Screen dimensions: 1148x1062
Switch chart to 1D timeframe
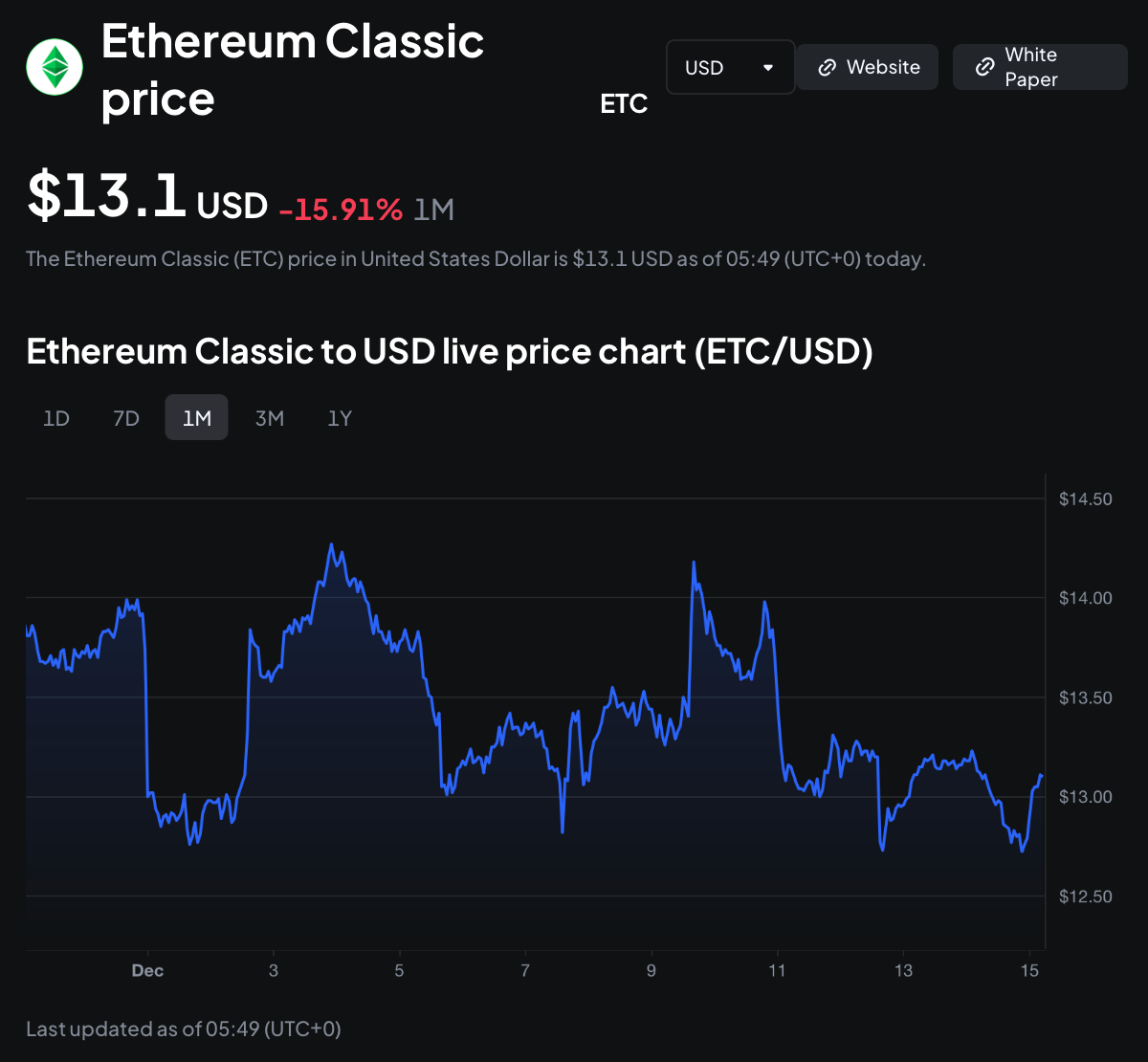point(56,418)
